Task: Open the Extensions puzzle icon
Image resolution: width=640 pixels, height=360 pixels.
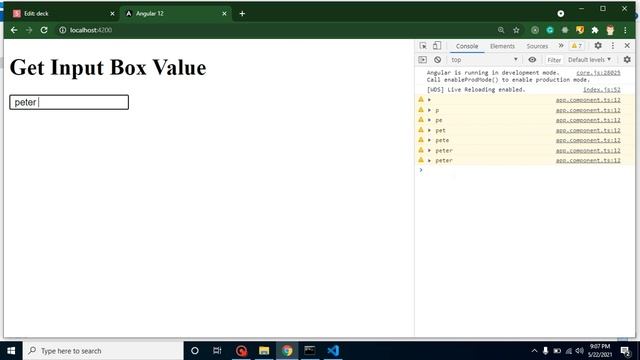Action: pyautogui.click(x=595, y=30)
